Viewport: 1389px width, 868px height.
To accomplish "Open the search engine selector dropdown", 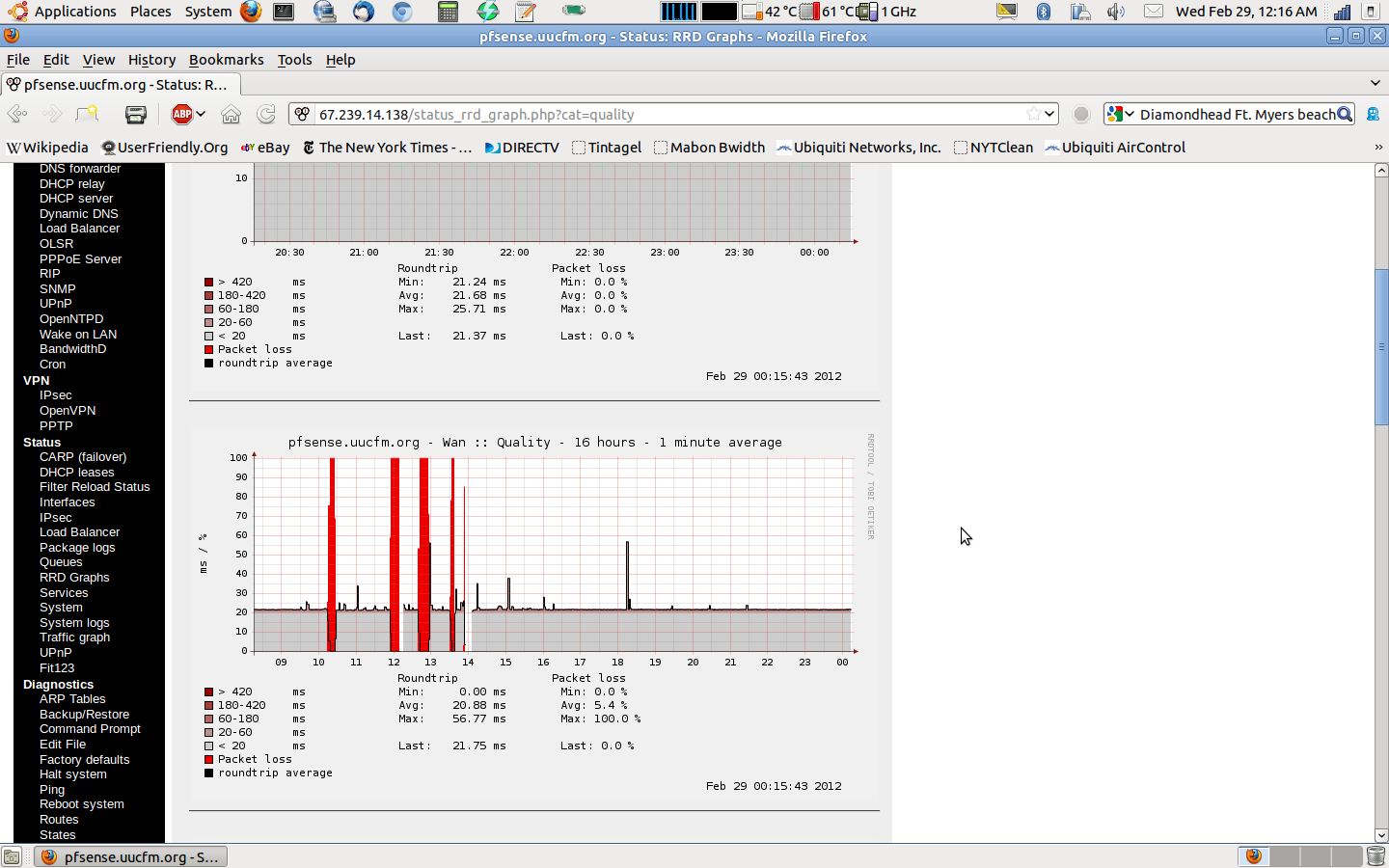I will coord(1120,114).
